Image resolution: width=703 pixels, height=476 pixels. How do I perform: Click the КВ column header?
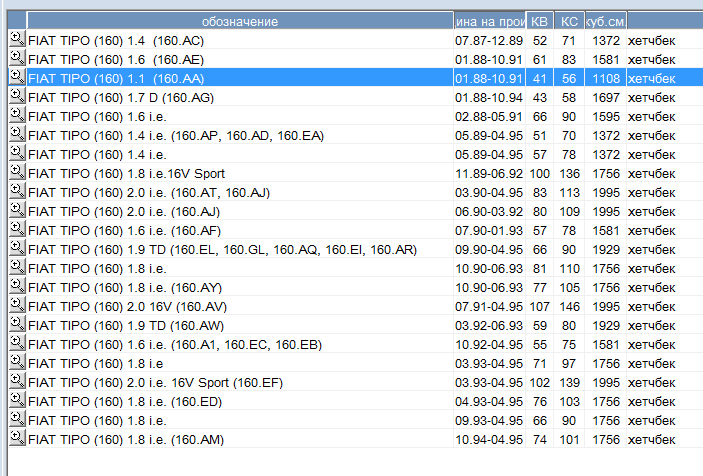point(539,21)
